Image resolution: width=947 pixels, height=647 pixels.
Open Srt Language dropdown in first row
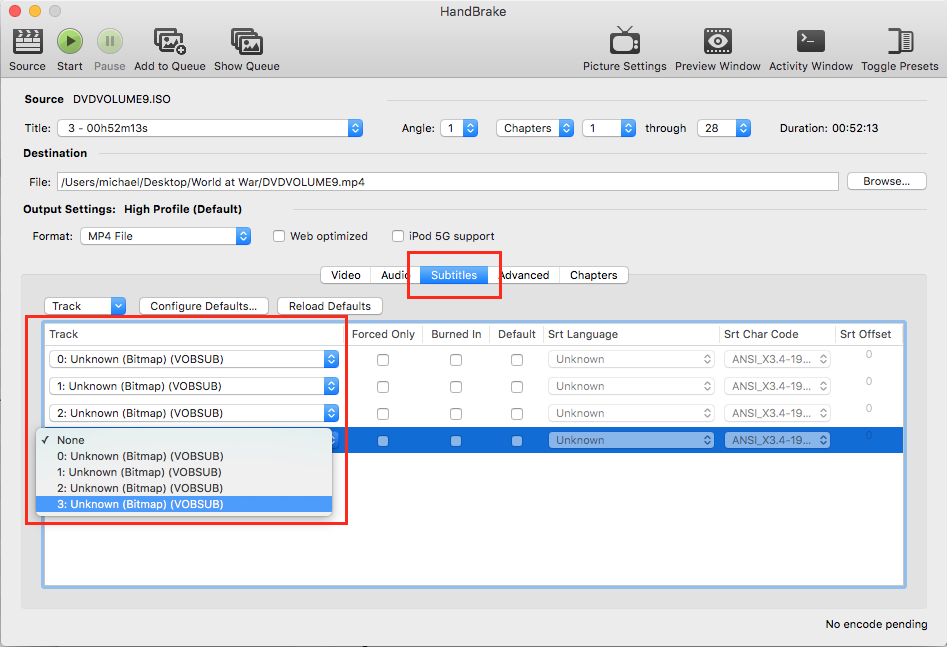click(631, 359)
